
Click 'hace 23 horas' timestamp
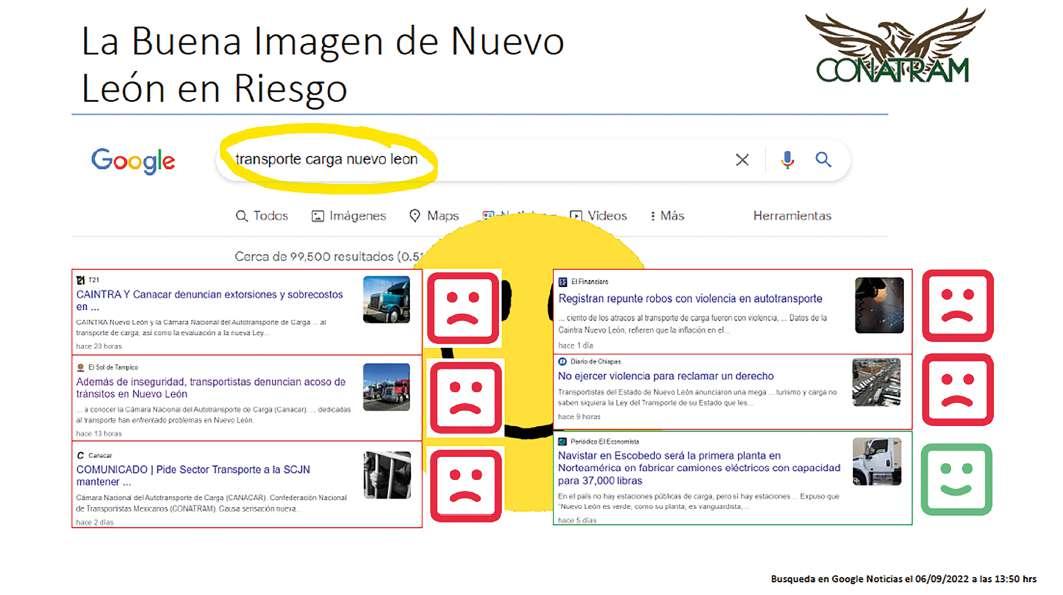pos(99,346)
